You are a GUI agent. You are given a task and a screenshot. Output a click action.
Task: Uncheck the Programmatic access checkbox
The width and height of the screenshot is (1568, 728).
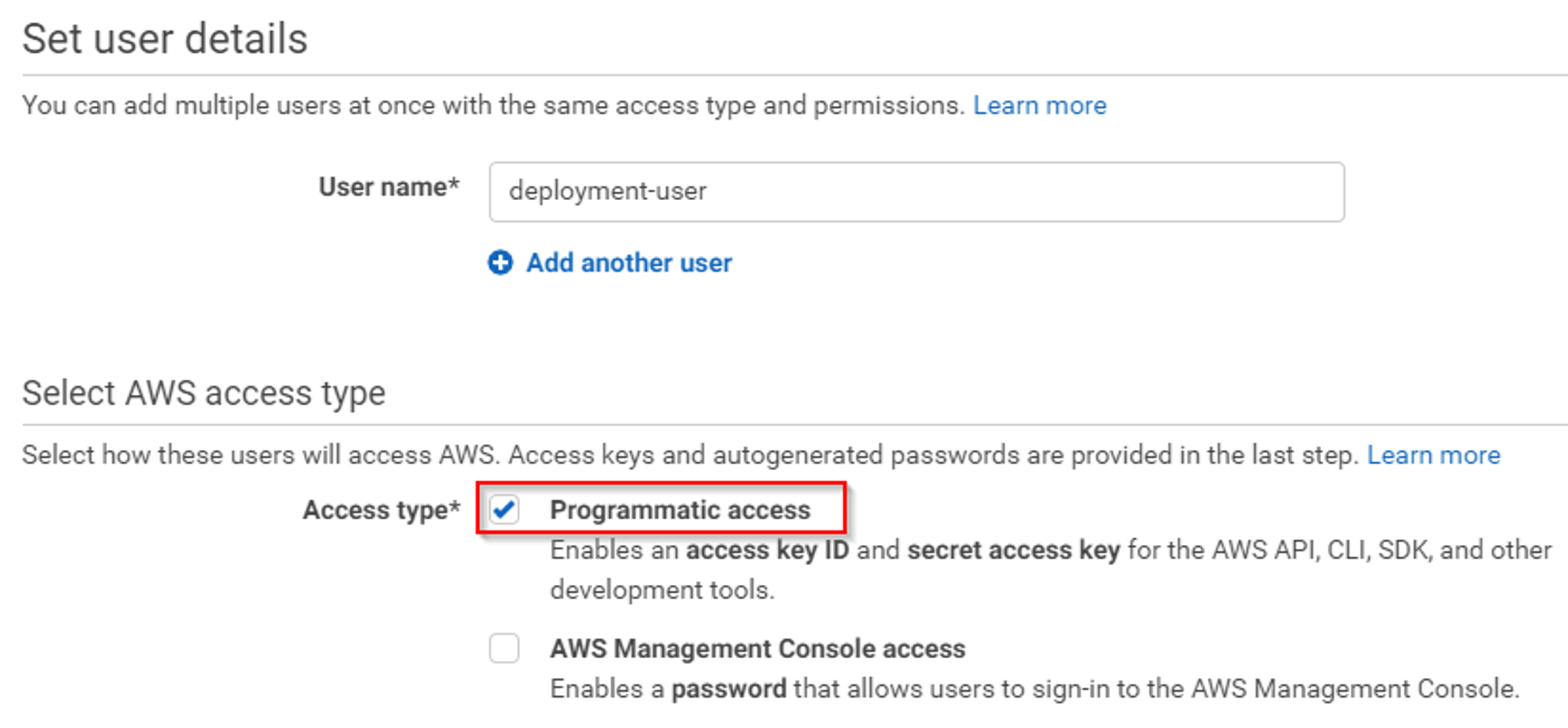pos(504,509)
